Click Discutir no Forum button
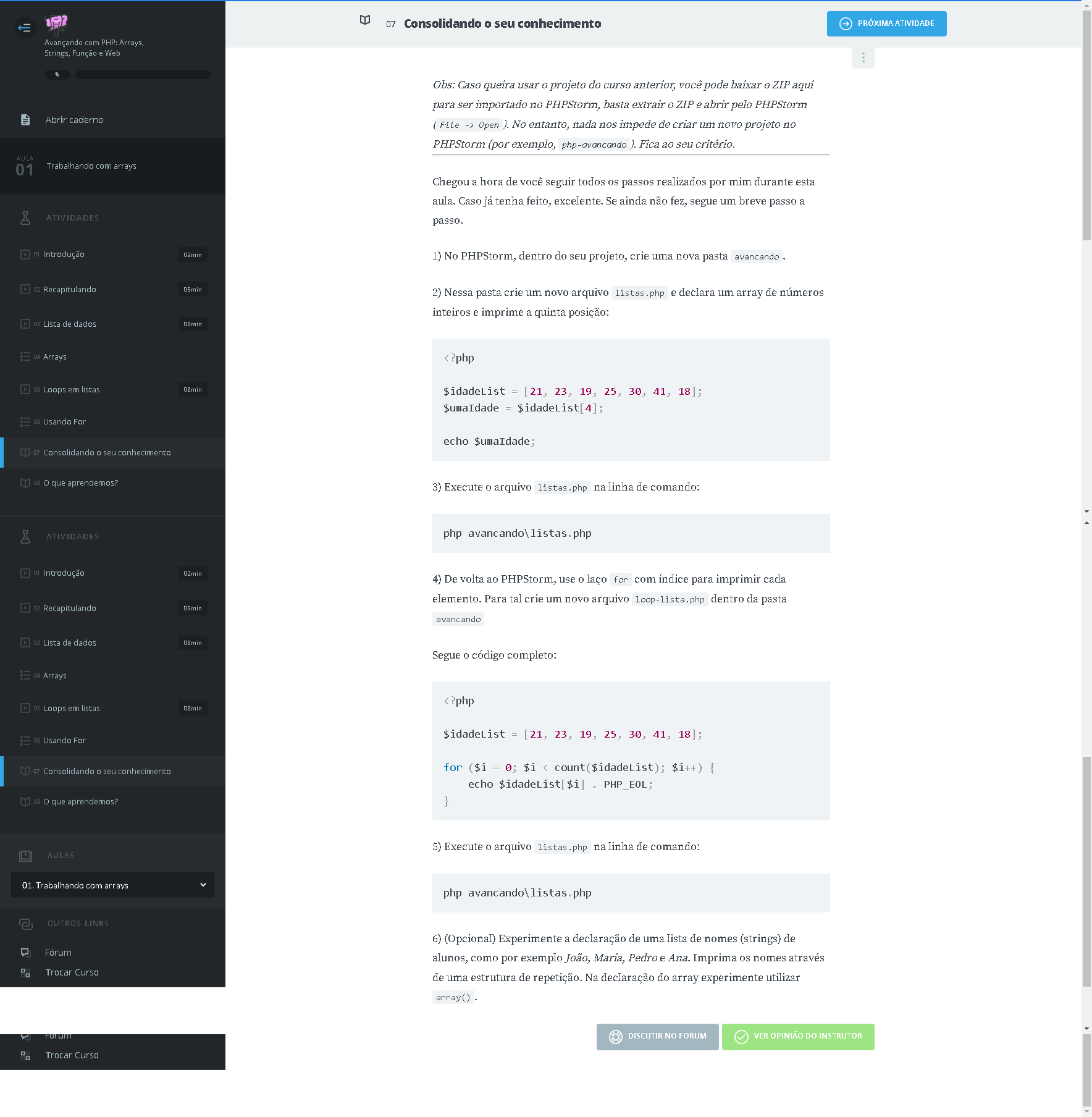Screen dimensions: 1092x1117 click(657, 1037)
